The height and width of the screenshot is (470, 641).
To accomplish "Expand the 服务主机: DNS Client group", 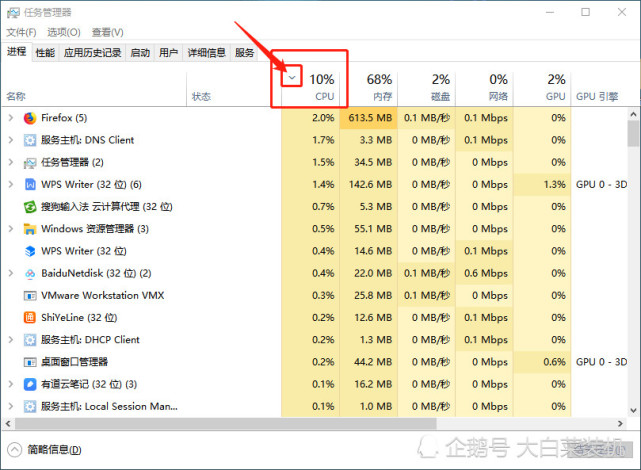I will (x=11, y=140).
